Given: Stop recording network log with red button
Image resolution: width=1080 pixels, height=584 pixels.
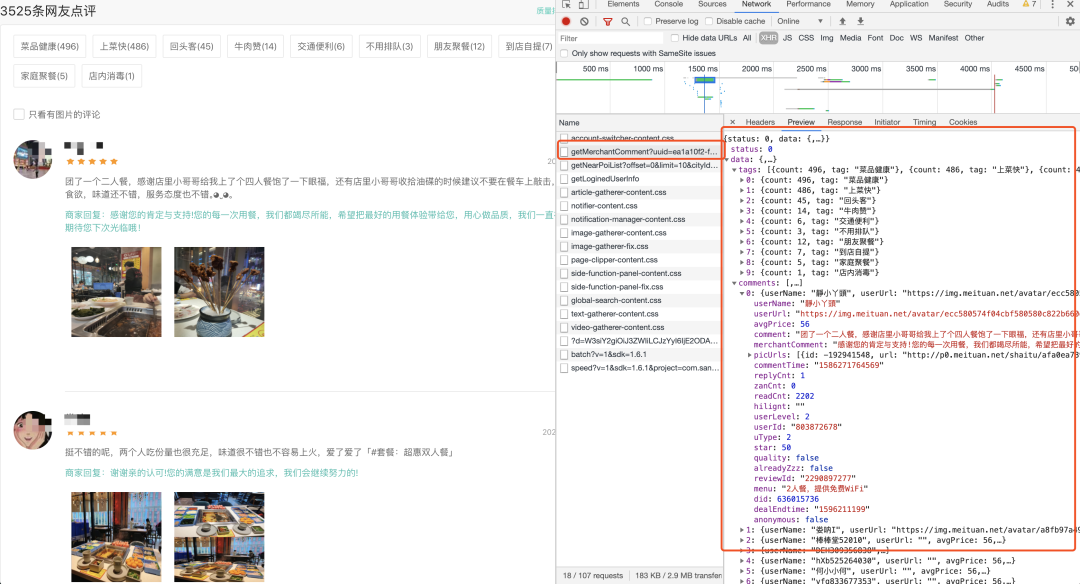Looking at the screenshot, I should point(566,21).
